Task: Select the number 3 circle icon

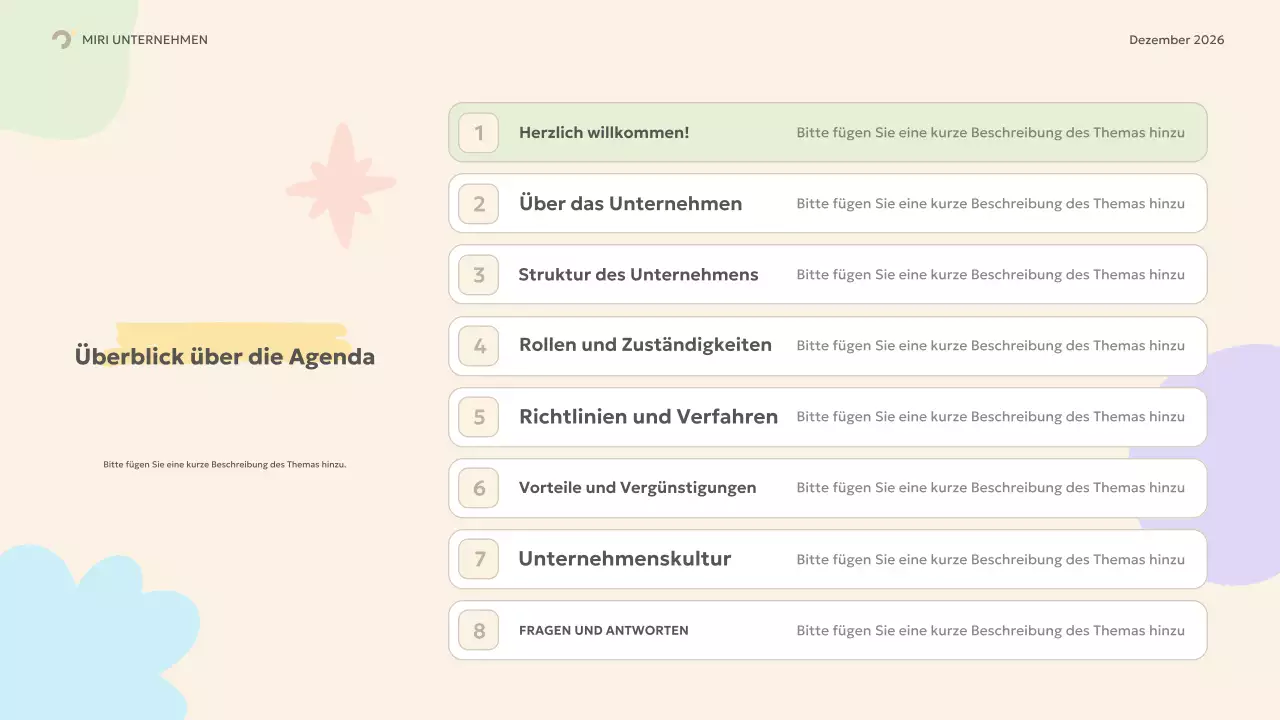Action: click(x=478, y=274)
